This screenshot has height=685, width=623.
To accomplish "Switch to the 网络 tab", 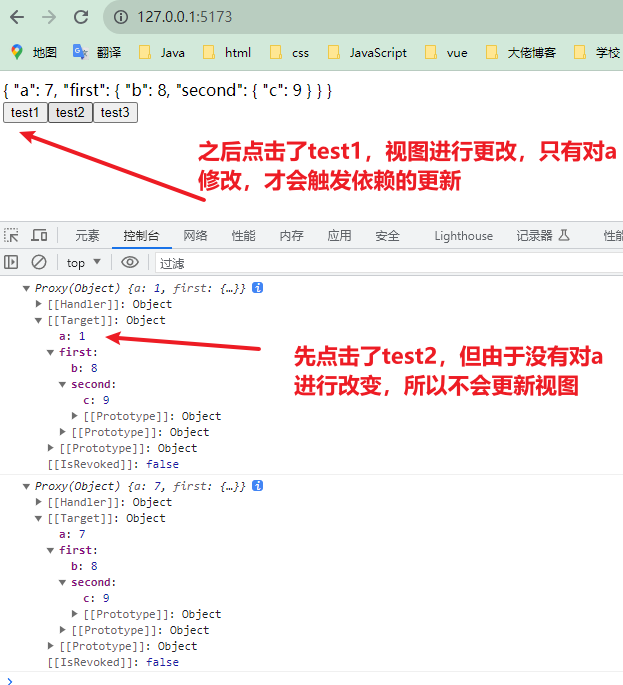I will [x=195, y=236].
